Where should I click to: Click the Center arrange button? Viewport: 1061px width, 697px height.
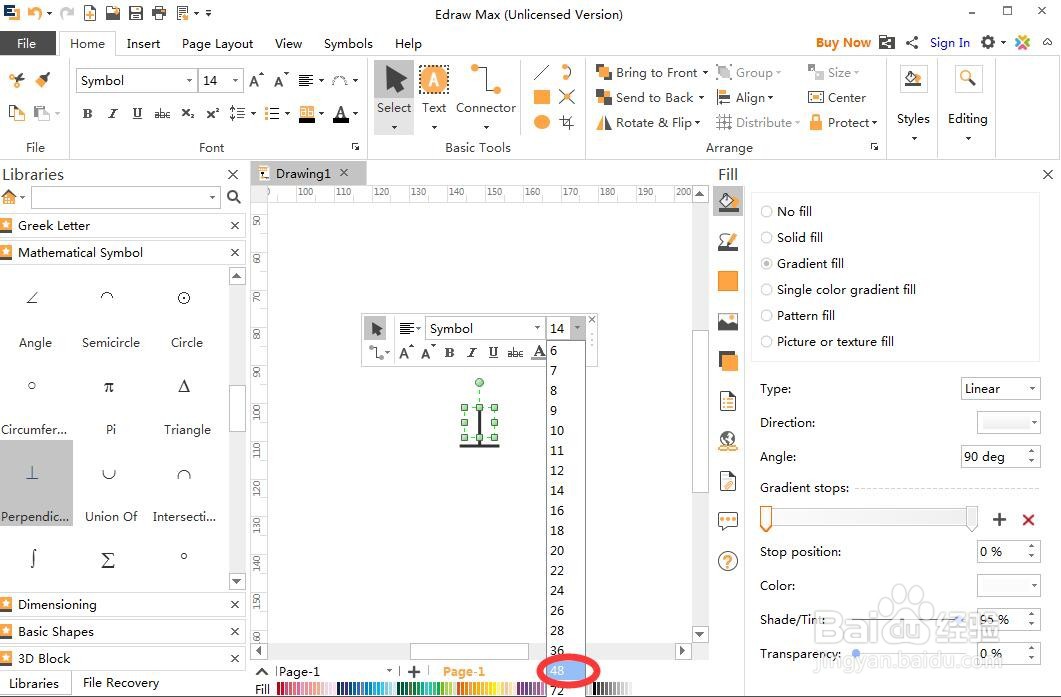[837, 97]
